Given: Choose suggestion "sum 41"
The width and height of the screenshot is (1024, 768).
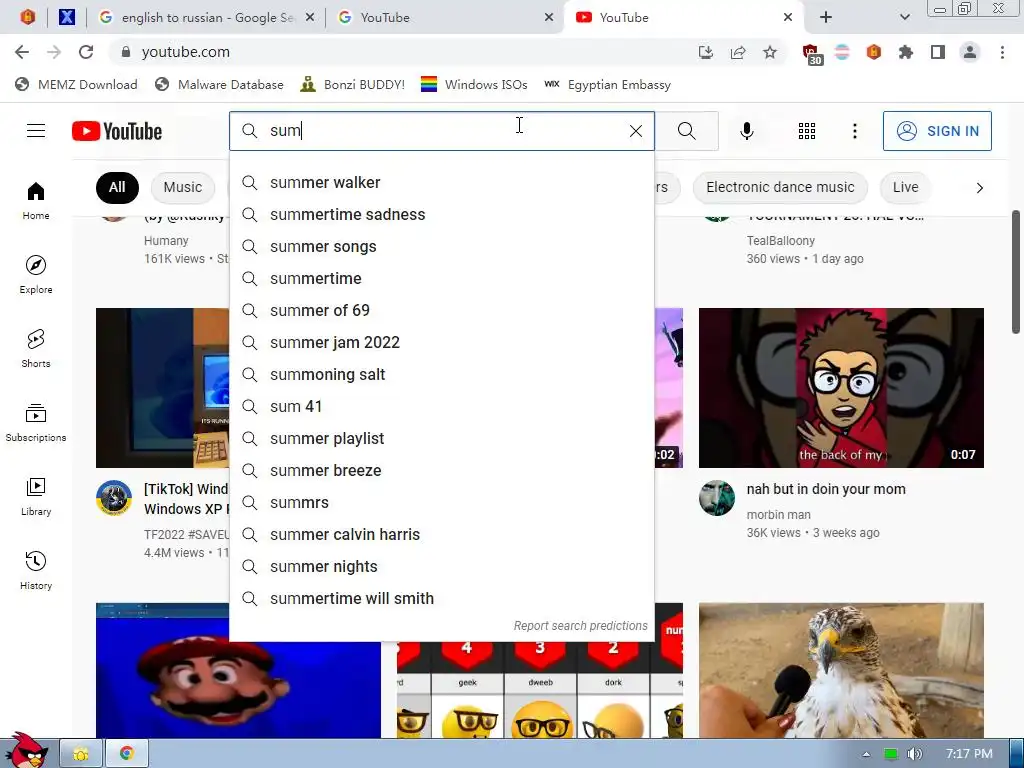Looking at the screenshot, I should 442,406.
